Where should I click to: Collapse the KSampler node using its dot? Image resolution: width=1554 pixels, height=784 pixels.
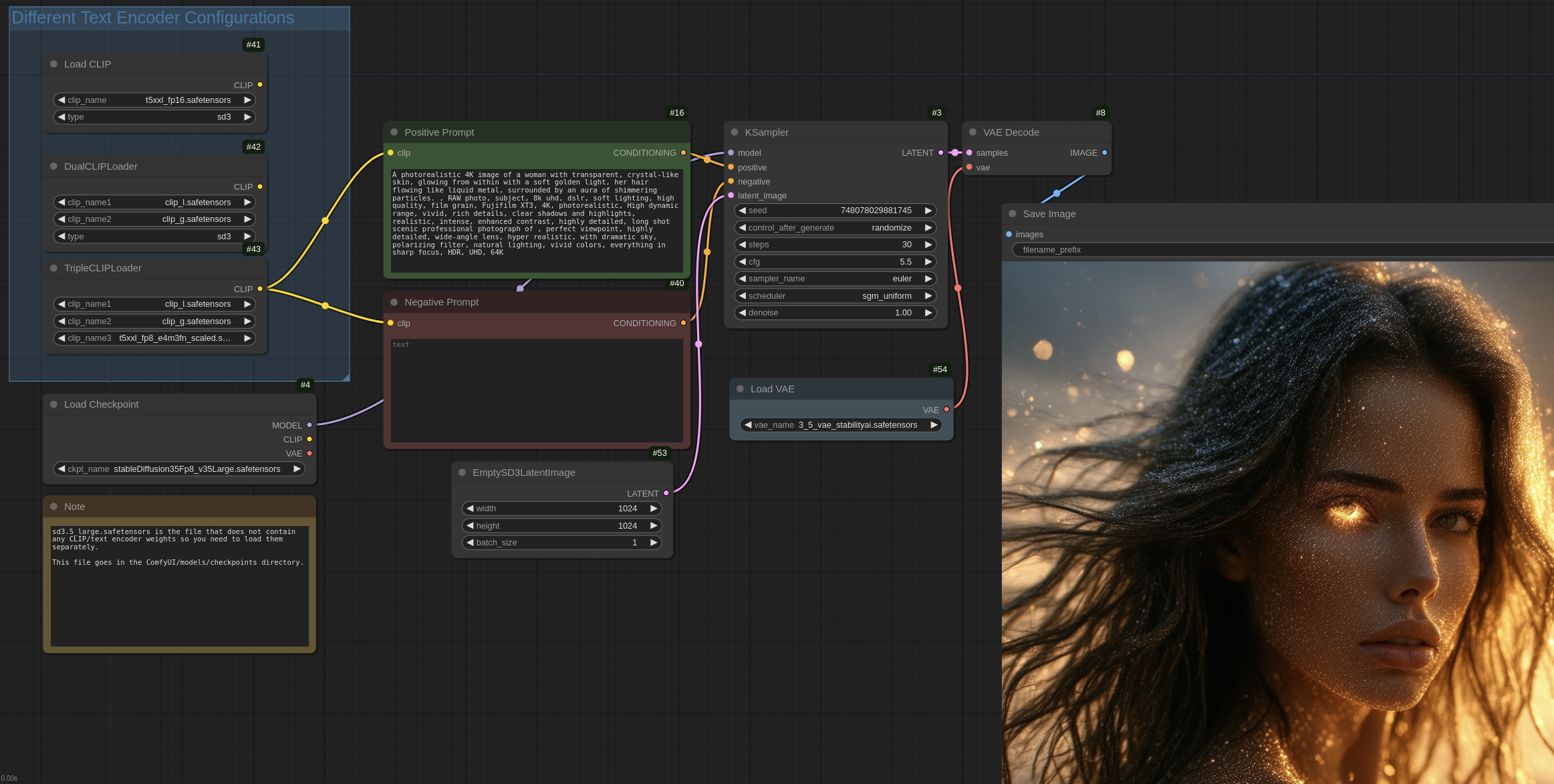[x=735, y=132]
